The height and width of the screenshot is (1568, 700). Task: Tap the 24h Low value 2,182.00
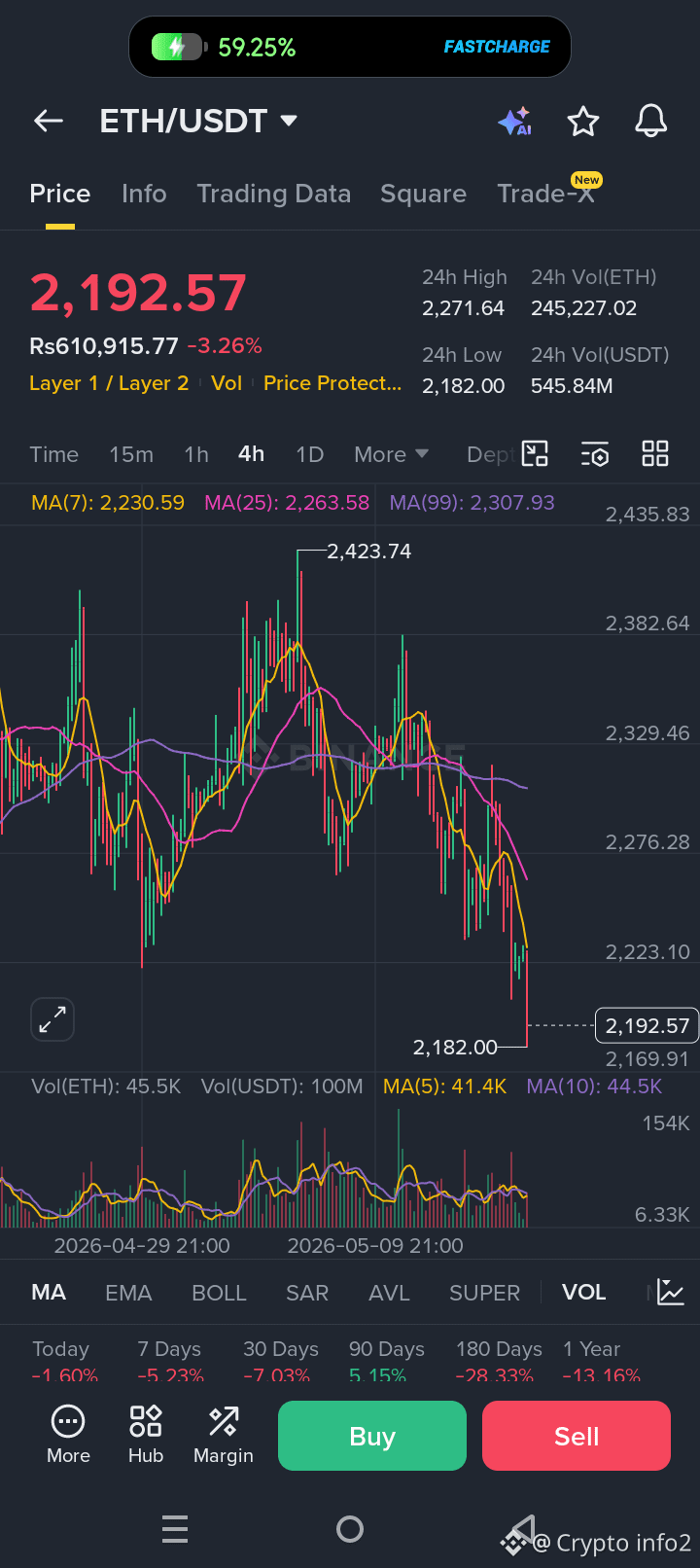(x=464, y=386)
